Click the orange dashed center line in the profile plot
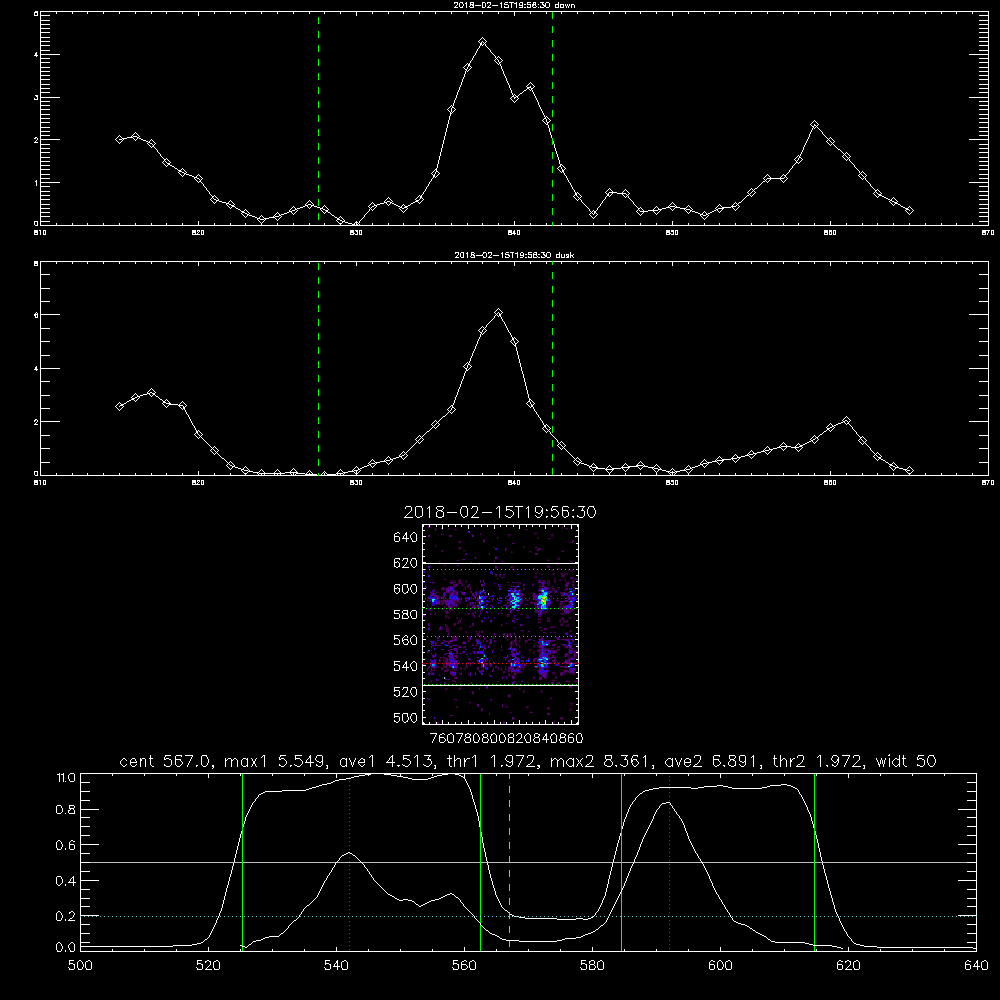The height and width of the screenshot is (1000, 1000). pyautogui.click(x=510, y=861)
